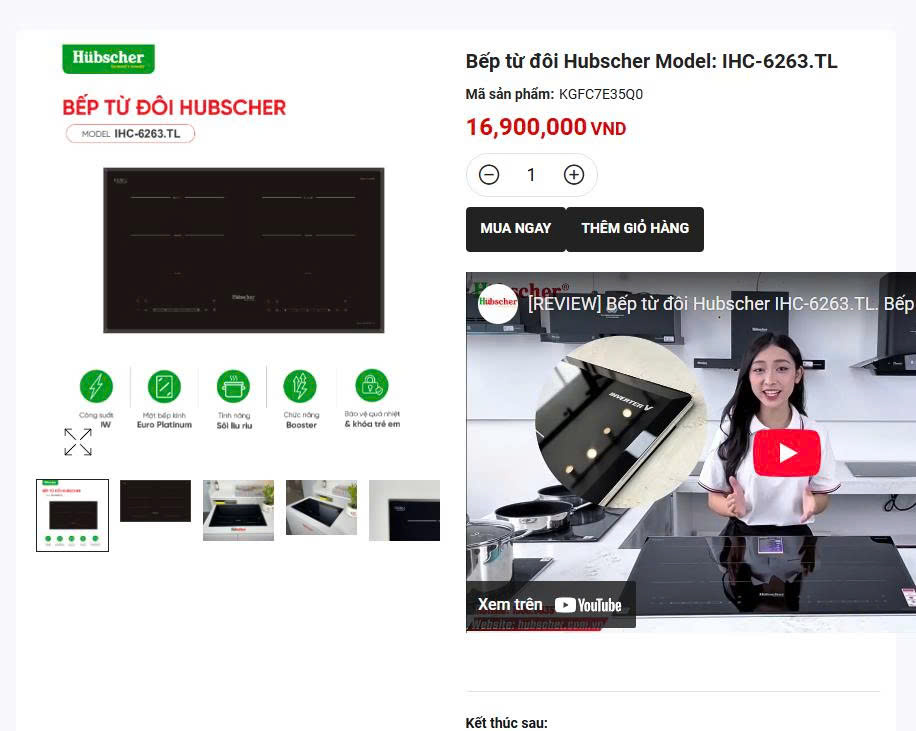Screen dimensions: 916x731
Task: Click the THÊM GIỎ HÀNG button
Action: click(635, 229)
